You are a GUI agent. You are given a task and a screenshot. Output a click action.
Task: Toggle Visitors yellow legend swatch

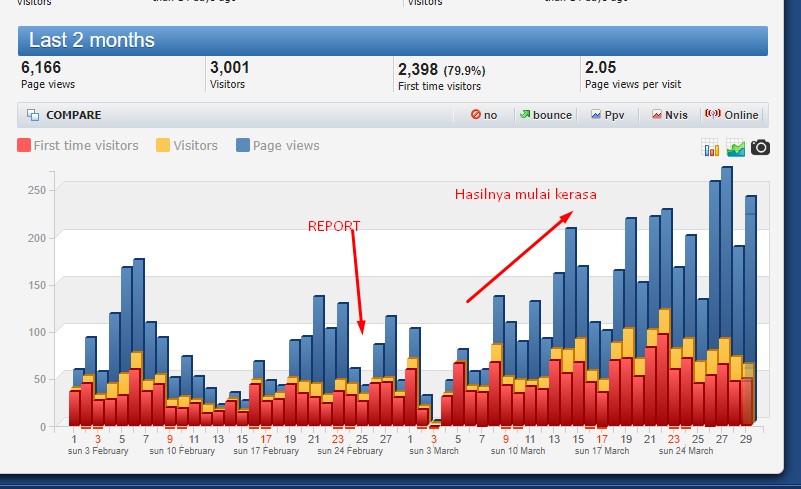coord(163,145)
